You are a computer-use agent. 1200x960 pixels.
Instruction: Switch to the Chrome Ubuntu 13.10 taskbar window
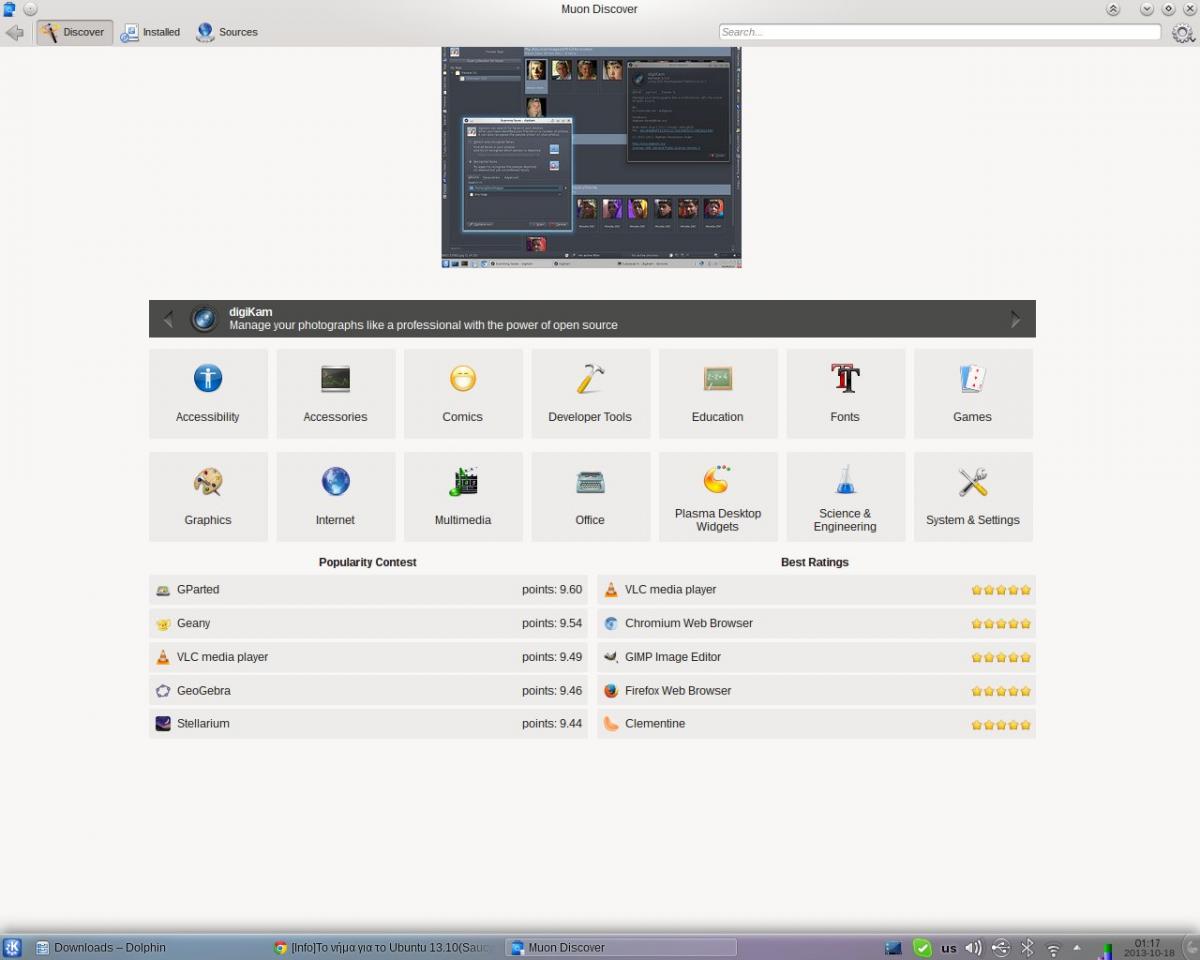click(383, 947)
